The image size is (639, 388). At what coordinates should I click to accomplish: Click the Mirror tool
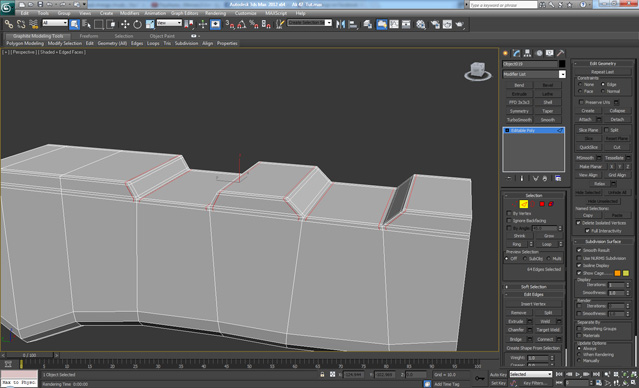coord(341,24)
